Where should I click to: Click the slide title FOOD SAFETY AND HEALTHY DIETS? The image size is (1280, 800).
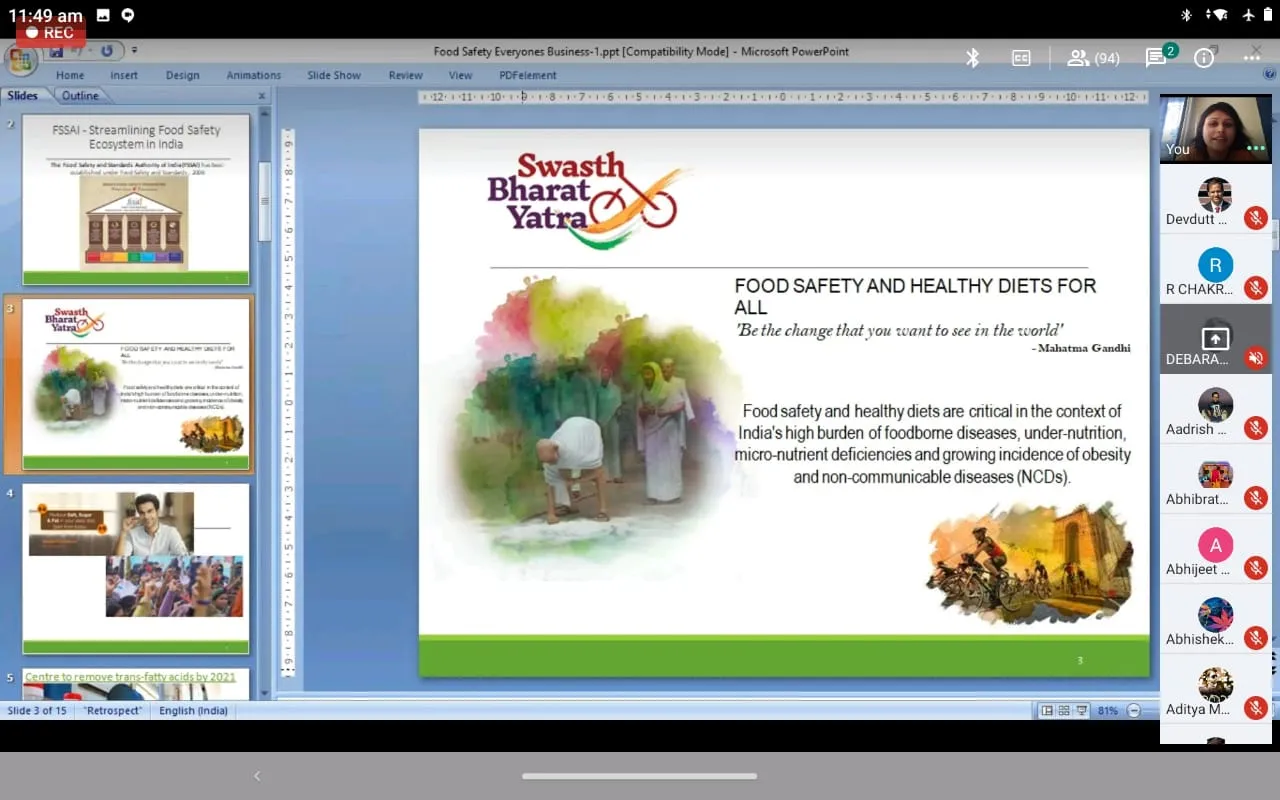click(x=915, y=296)
